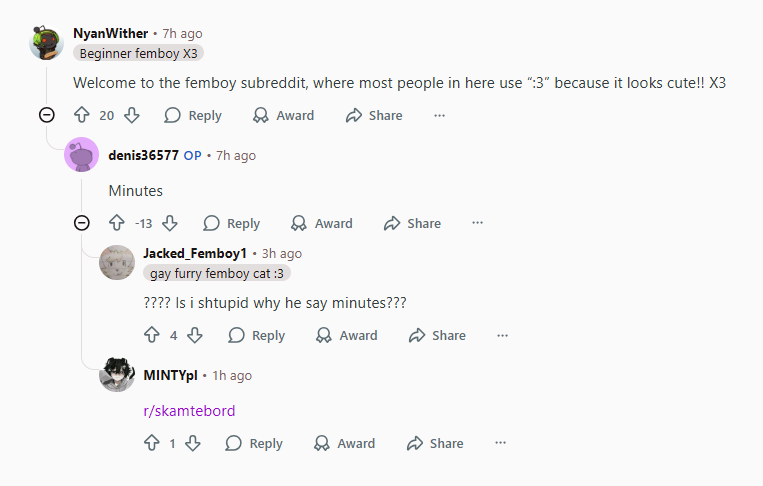Screen dimensions: 763x486
Task: Downvote MINTYpl's comment
Action: pyautogui.click(x=194, y=443)
